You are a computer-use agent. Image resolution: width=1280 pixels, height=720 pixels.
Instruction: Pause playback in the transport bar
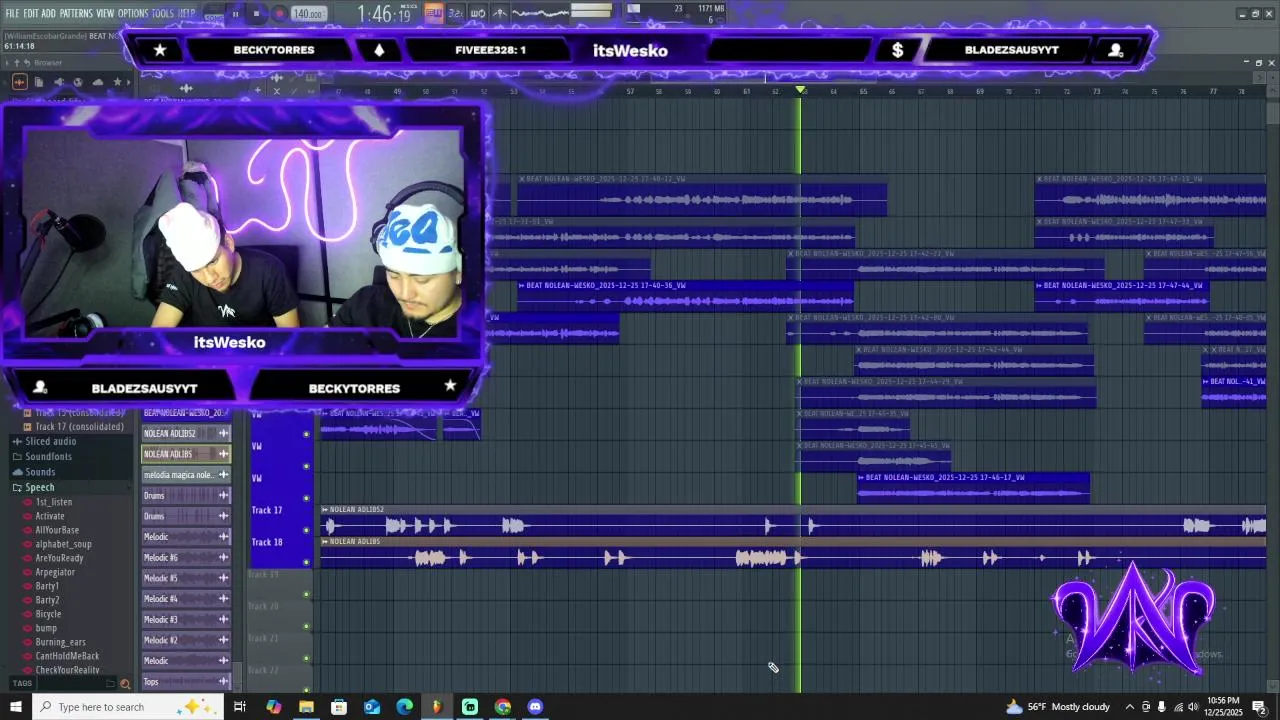(235, 13)
